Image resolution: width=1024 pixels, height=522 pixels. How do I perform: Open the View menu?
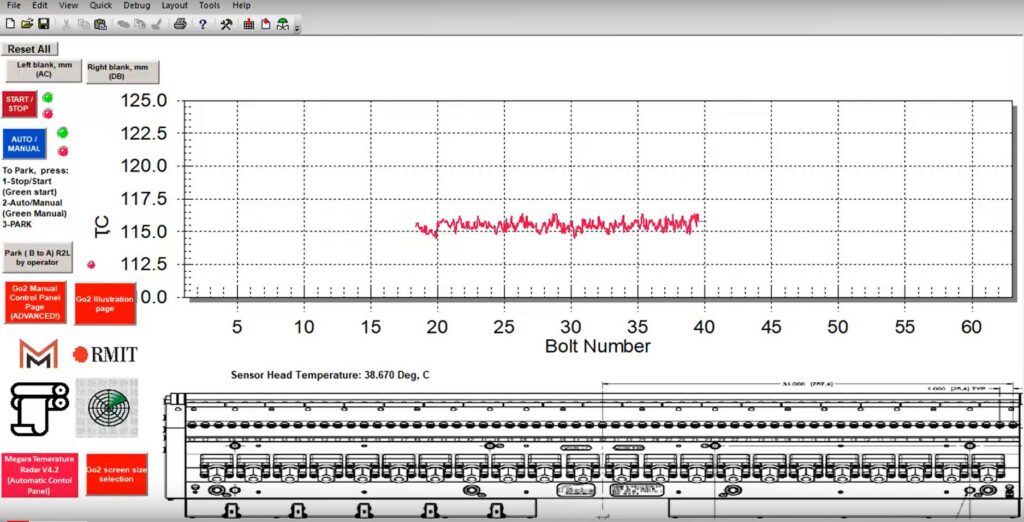pyautogui.click(x=68, y=5)
